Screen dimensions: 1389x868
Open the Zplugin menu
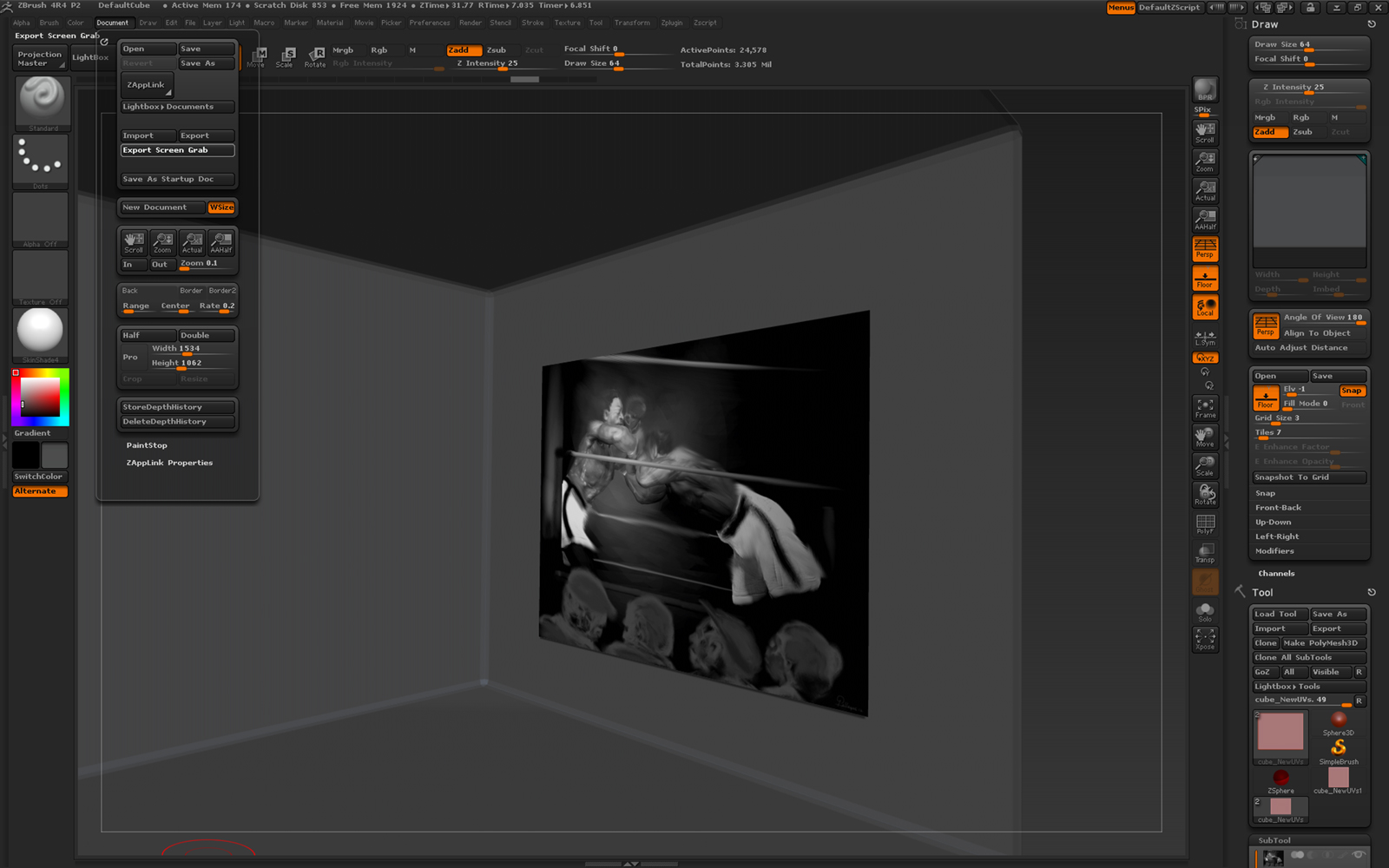click(x=672, y=23)
